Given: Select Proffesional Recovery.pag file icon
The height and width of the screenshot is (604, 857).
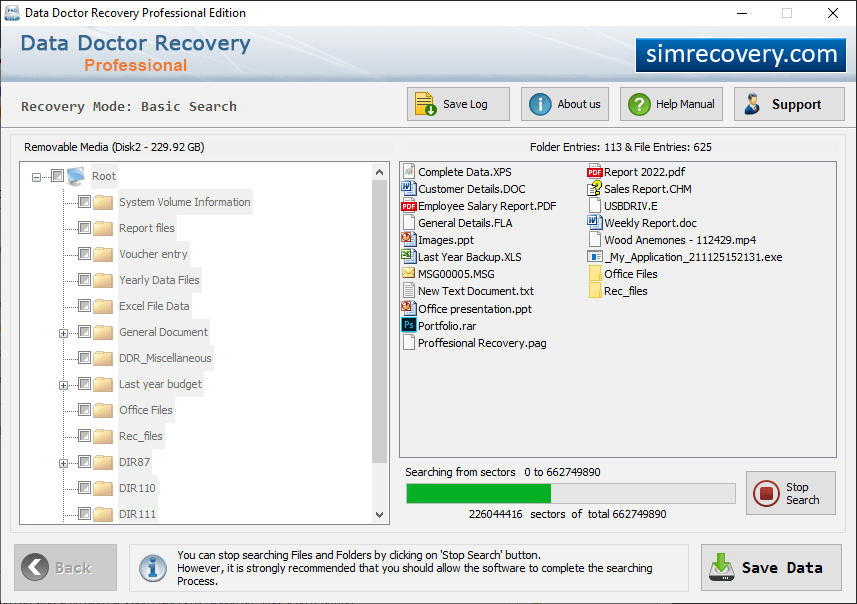Looking at the screenshot, I should (x=408, y=343).
